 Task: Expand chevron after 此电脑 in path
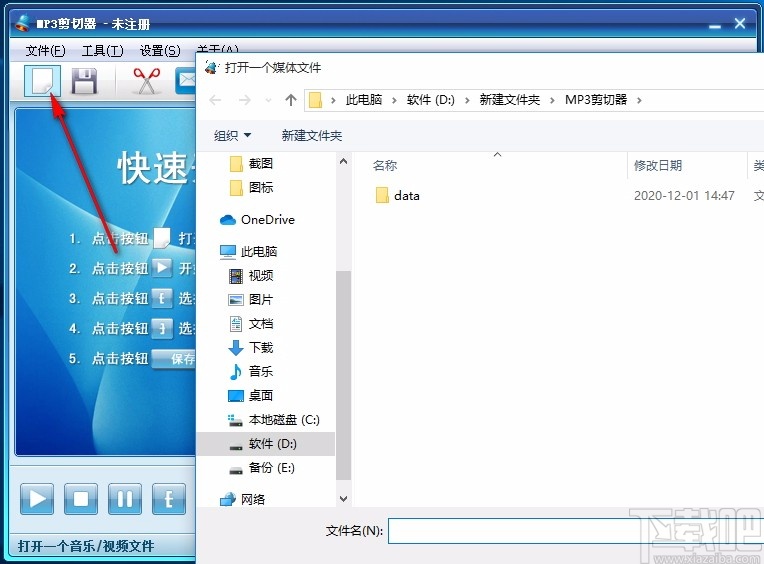tap(394, 100)
